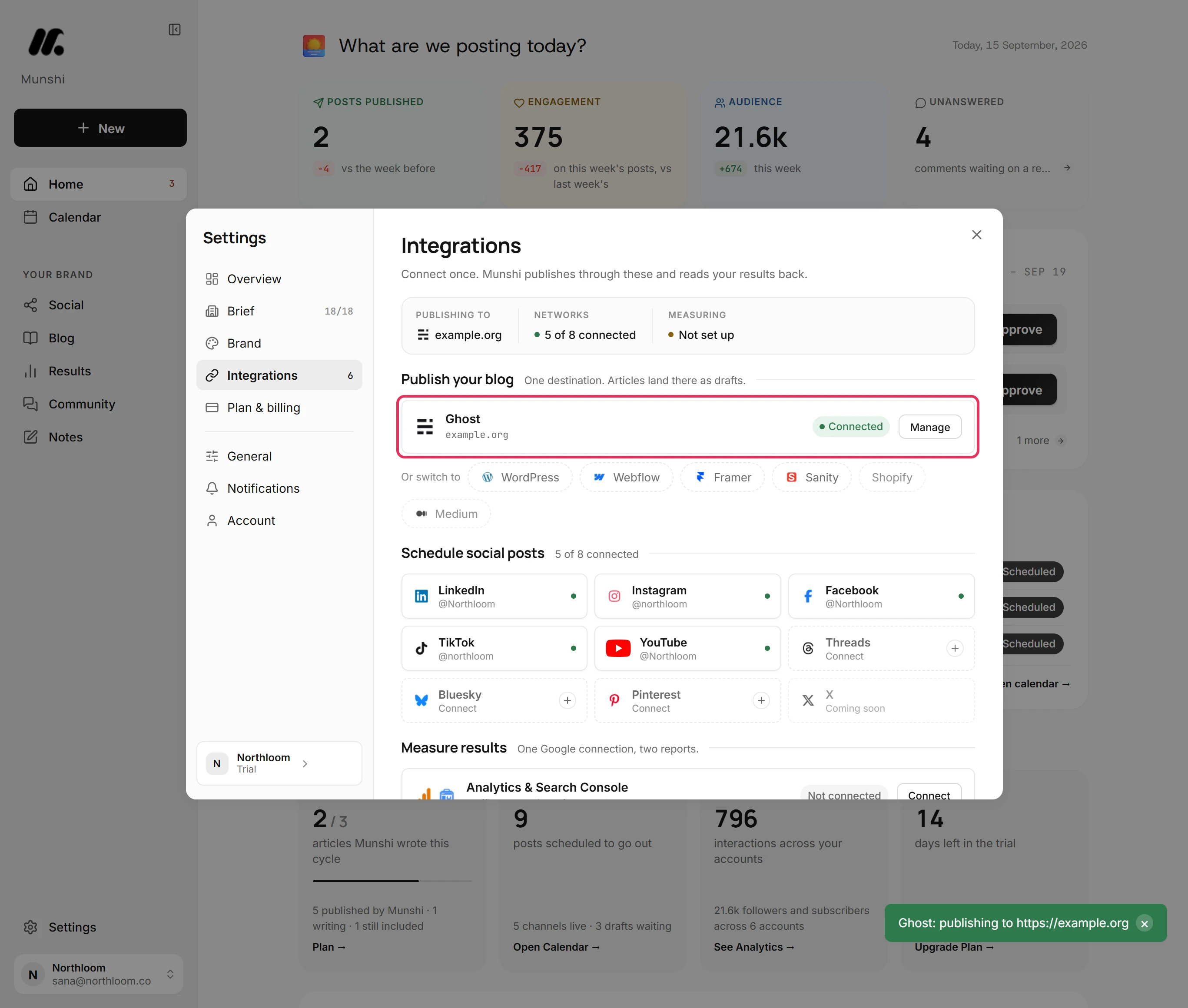Open the Northloom account switcher in sidebar
1188x1008 pixels.
point(99,974)
